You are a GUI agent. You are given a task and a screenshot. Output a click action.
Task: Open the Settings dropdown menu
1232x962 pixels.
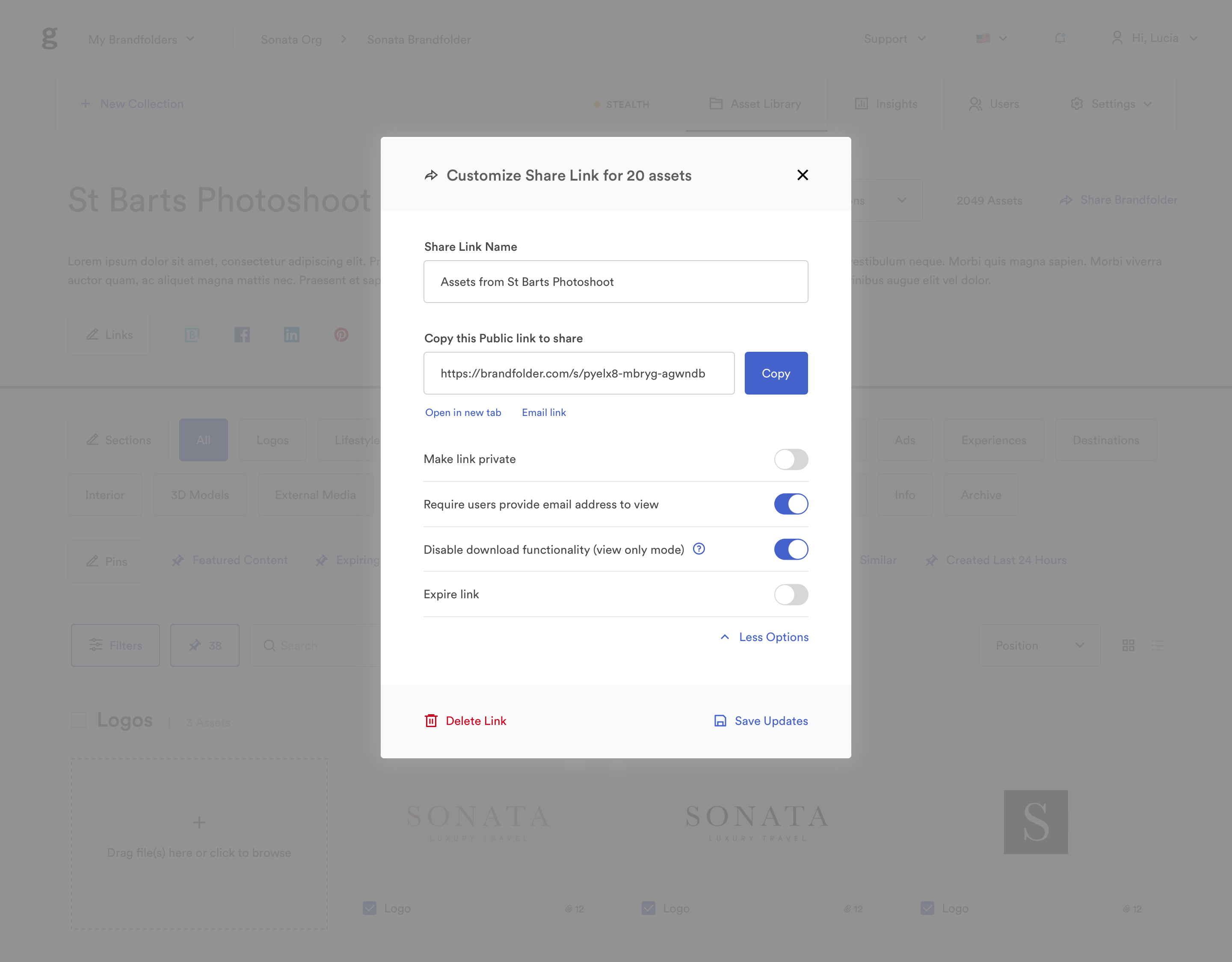point(1111,104)
